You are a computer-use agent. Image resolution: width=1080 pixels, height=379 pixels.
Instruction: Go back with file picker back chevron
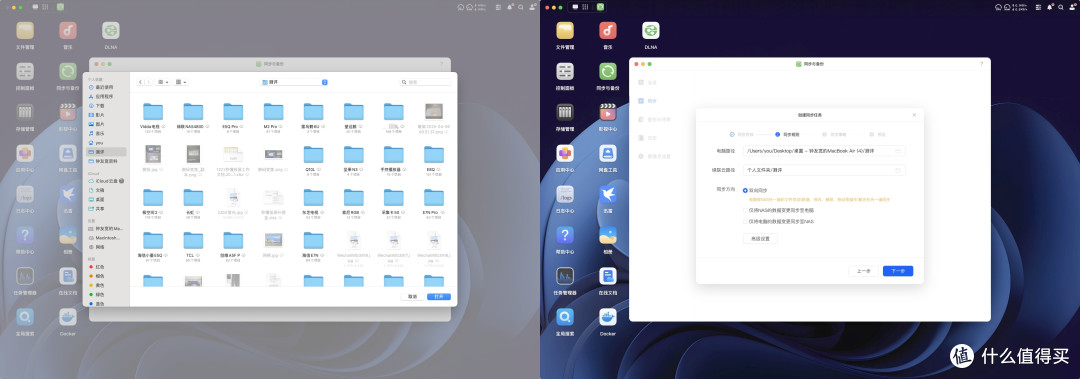coord(141,82)
